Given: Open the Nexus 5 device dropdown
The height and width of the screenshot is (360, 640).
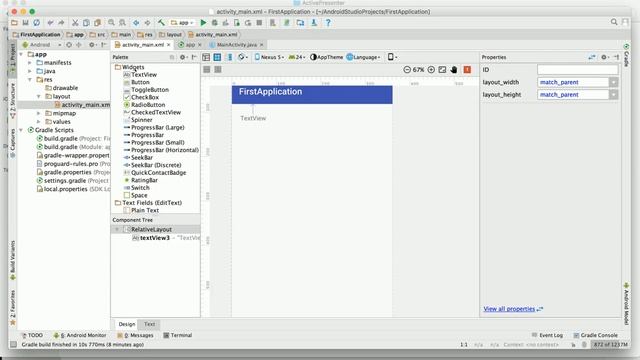Looking at the screenshot, I should point(269,57).
